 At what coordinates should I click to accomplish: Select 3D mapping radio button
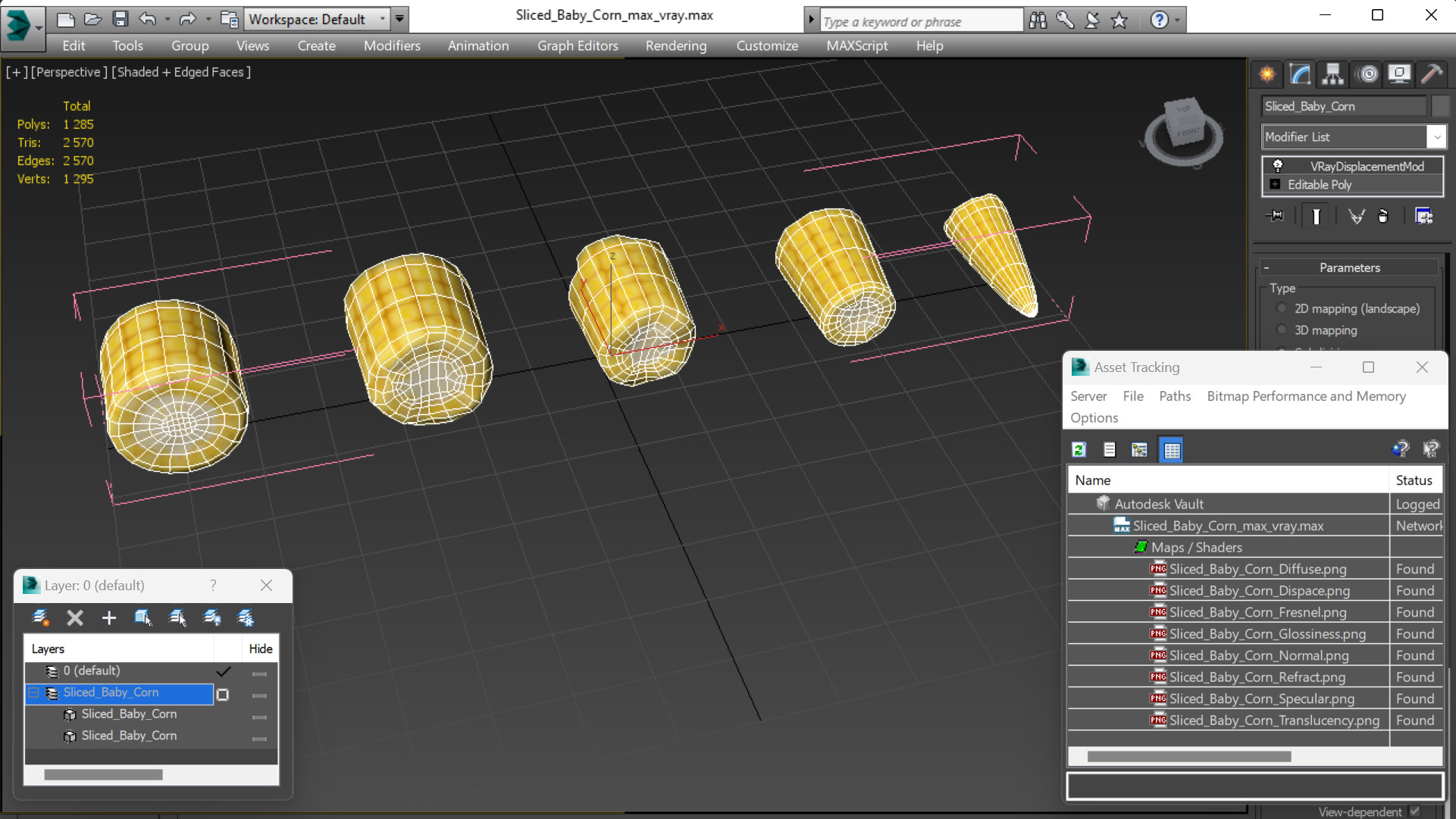click(x=1282, y=330)
